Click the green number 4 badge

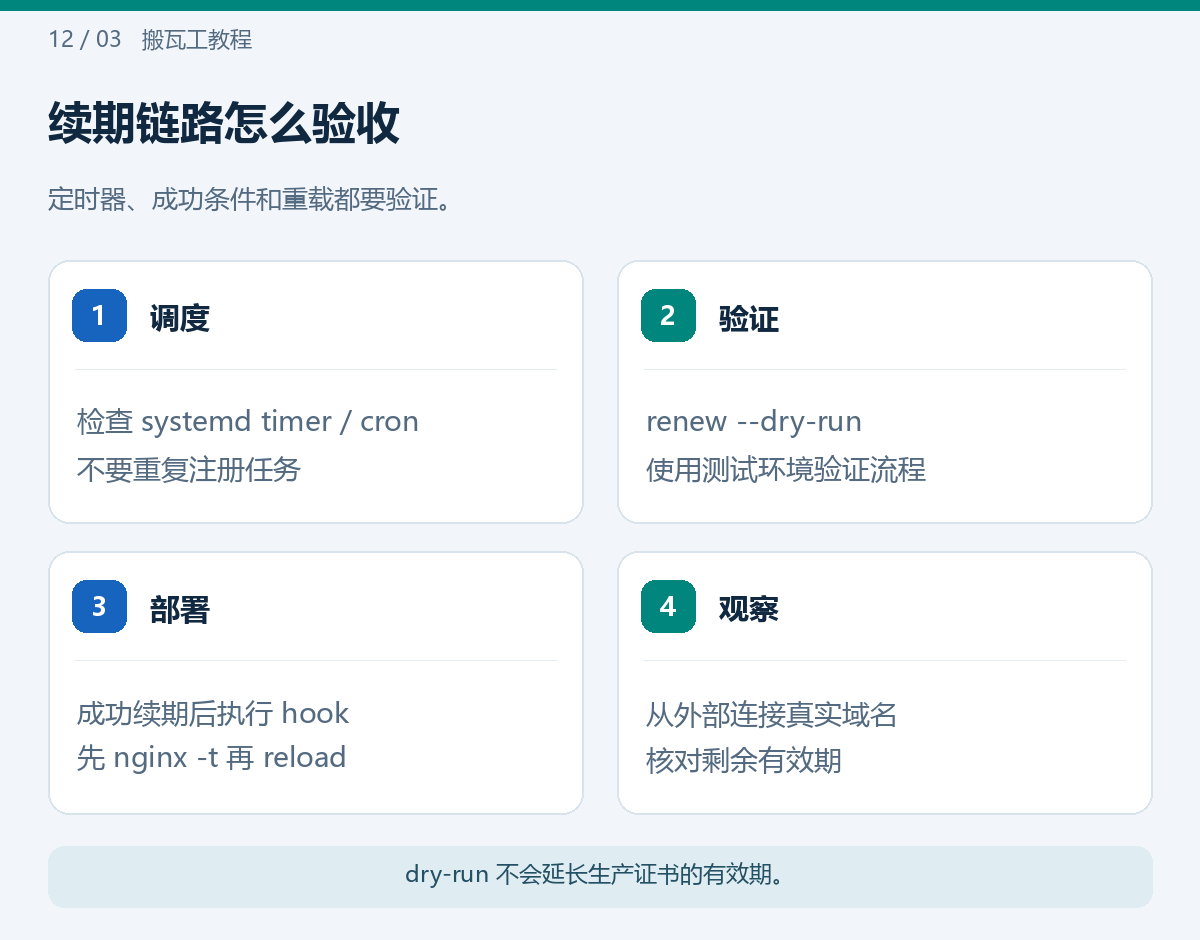pos(668,606)
